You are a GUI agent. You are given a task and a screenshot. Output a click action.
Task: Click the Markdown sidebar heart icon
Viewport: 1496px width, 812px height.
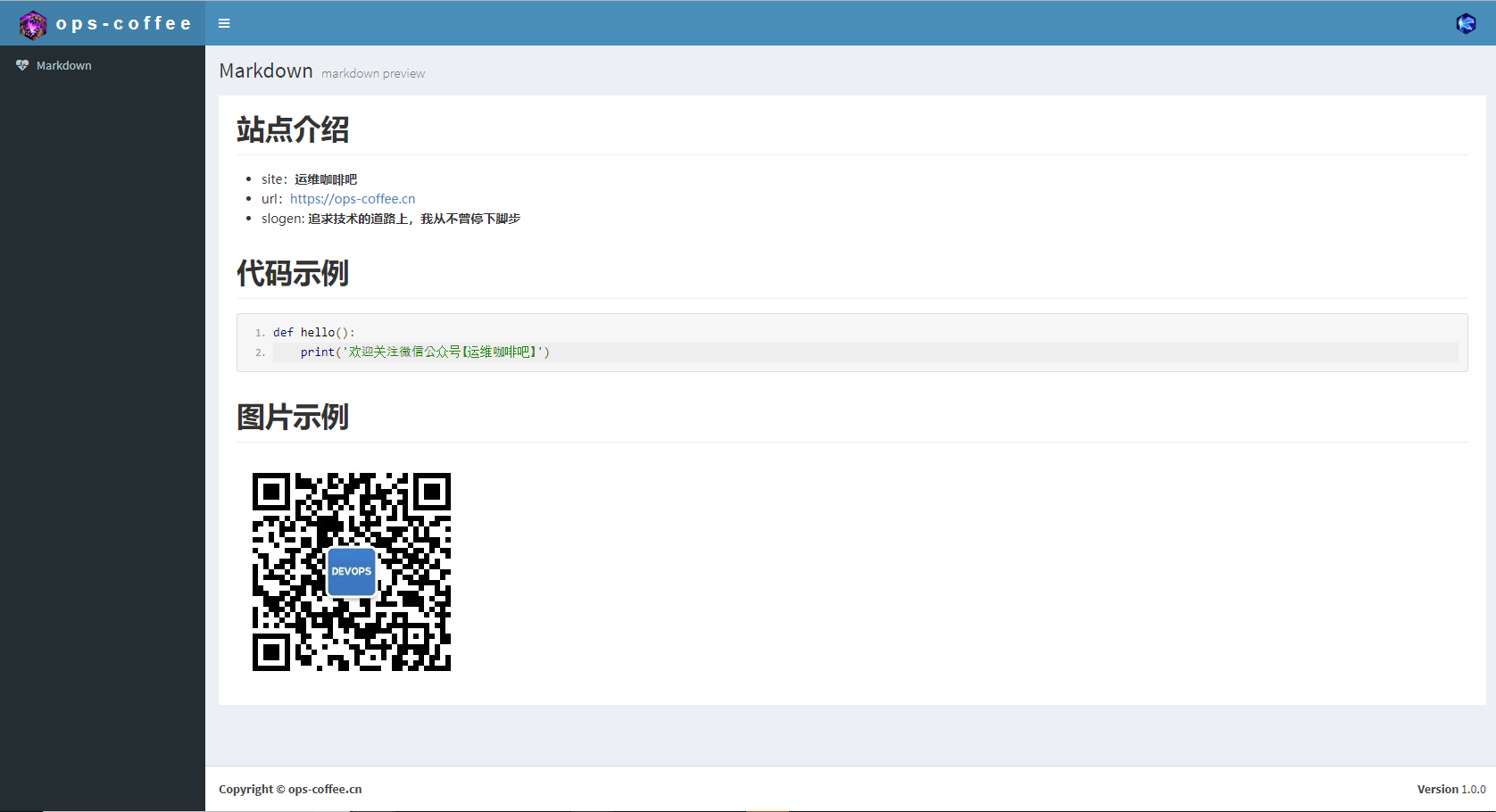pos(22,65)
